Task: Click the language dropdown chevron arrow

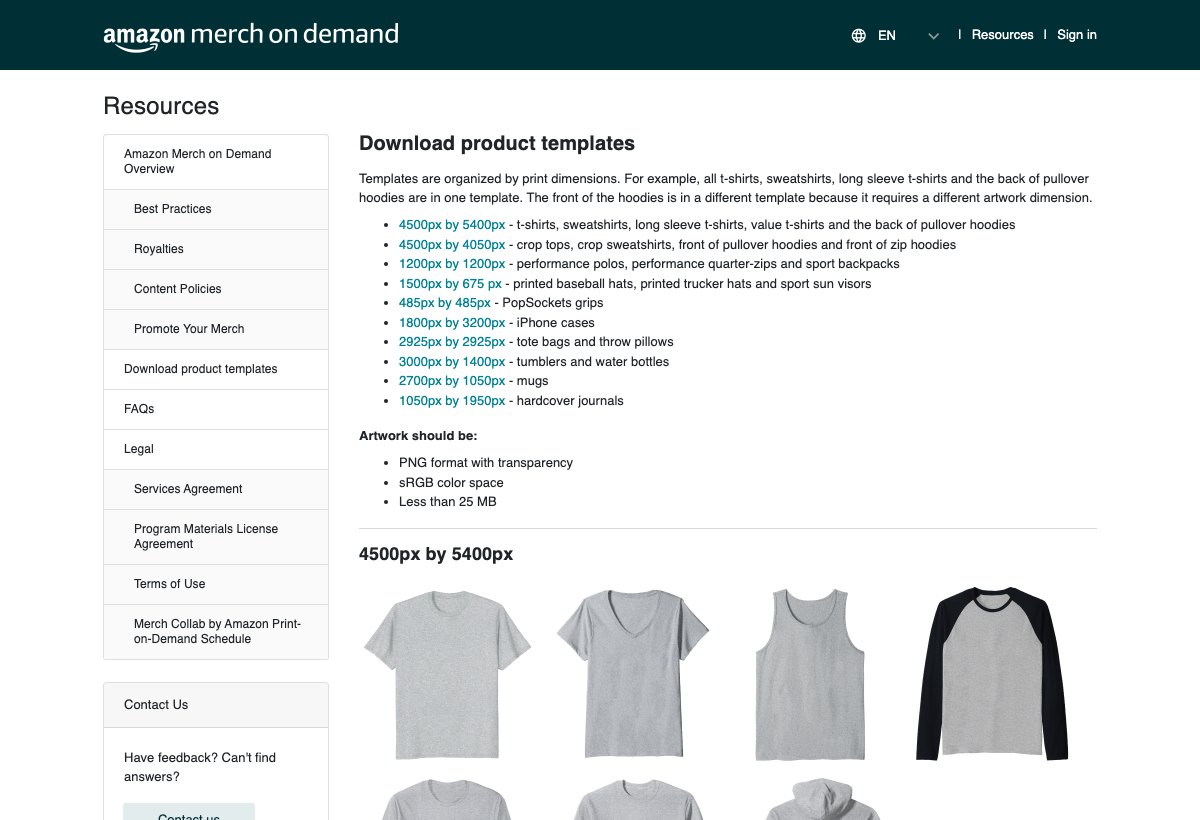Action: (934, 36)
